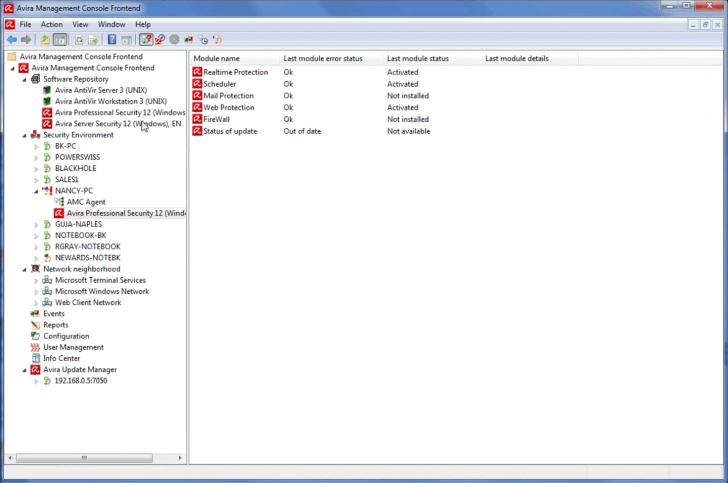Viewport: 728px width, 483px height.
Task: Click the Reports icon in the tree
Action: 35,325
